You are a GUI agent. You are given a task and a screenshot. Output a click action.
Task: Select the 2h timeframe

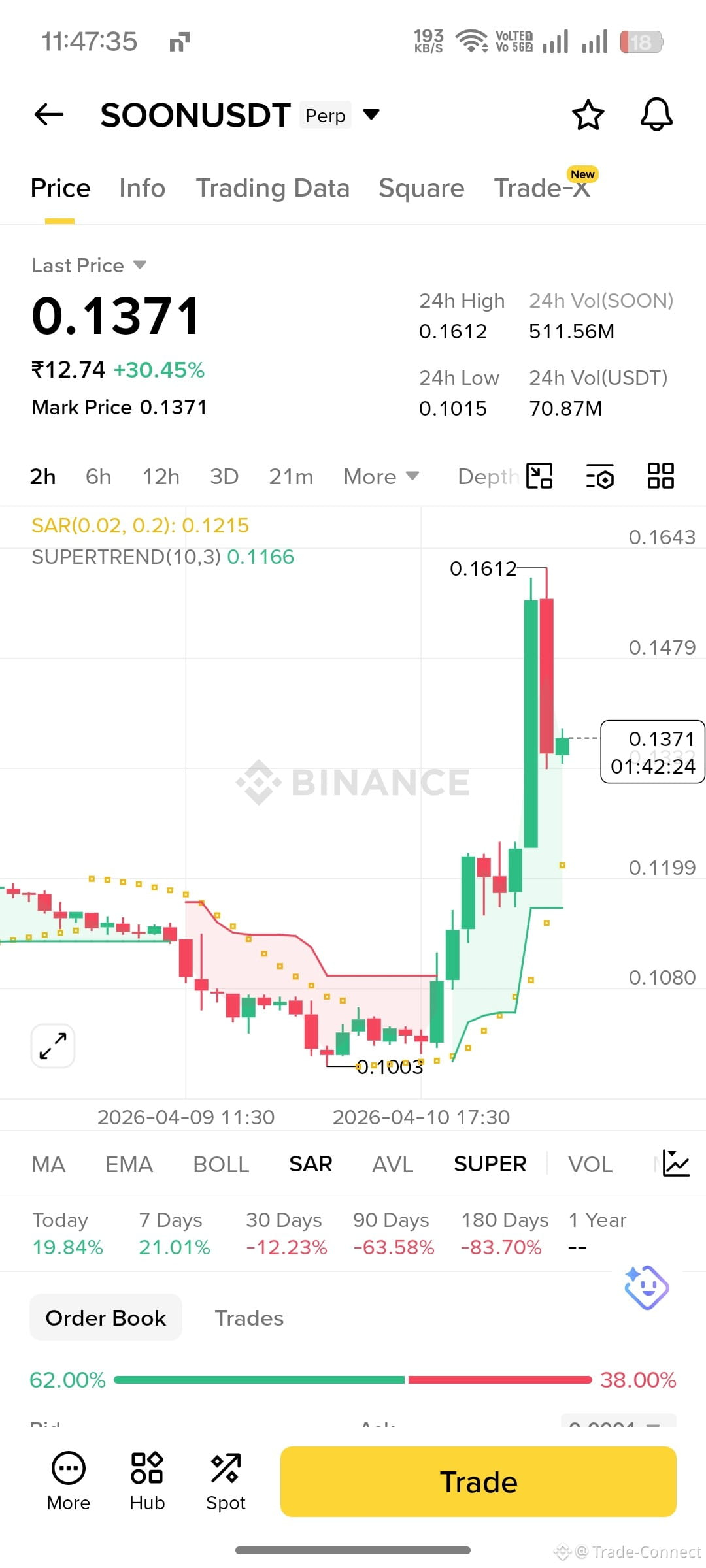(x=42, y=476)
